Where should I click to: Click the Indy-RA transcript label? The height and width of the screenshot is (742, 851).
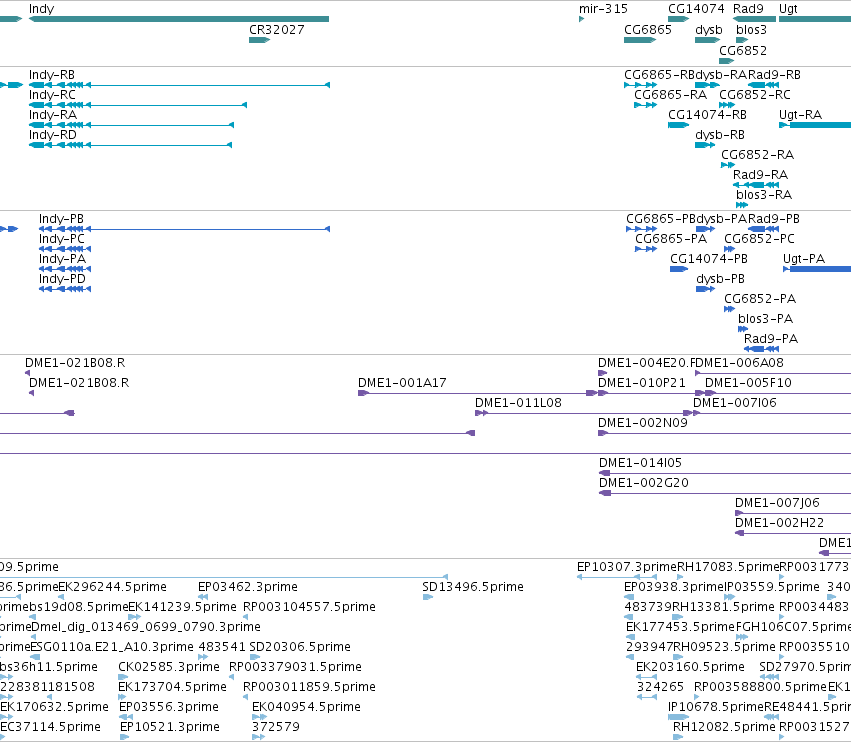point(53,115)
